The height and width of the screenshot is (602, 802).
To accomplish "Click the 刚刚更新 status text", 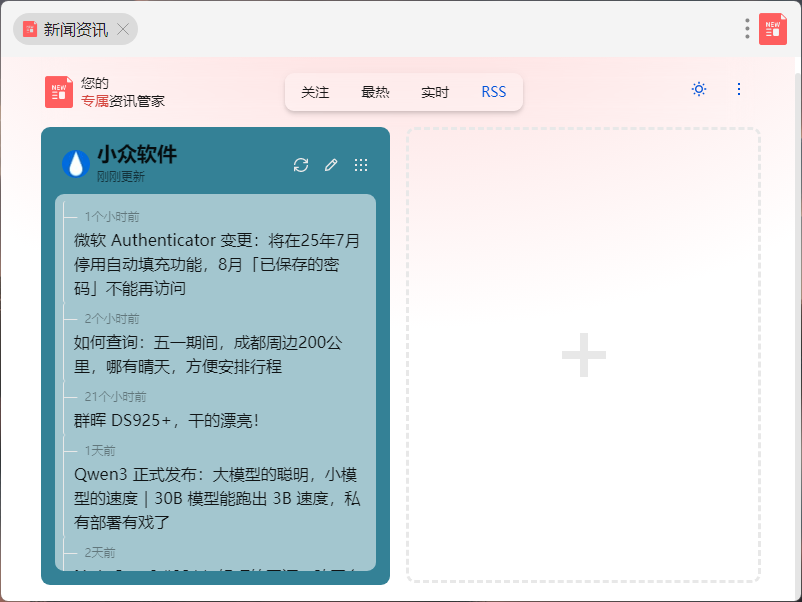I will 121,177.
